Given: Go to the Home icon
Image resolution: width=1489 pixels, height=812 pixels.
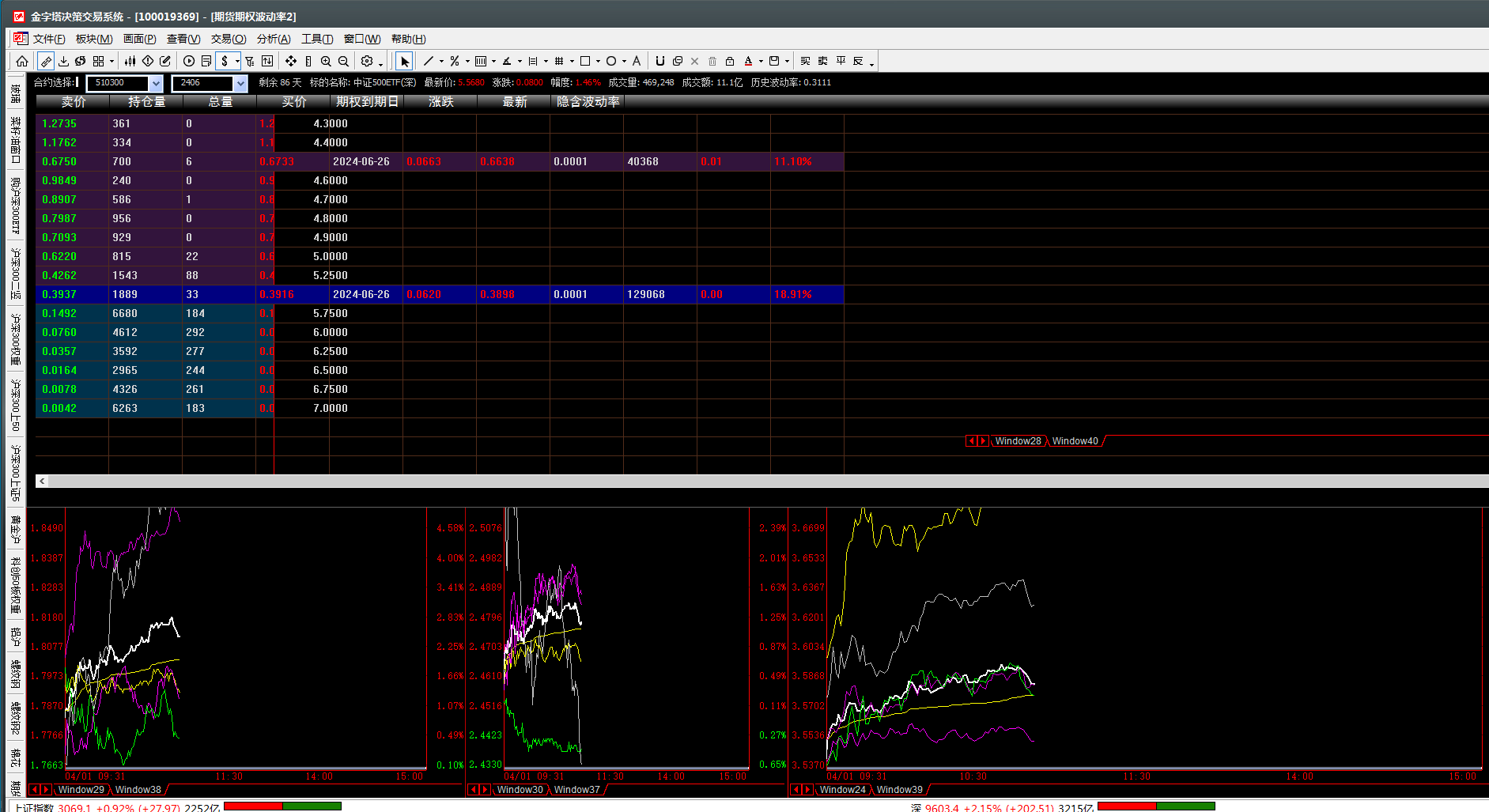Looking at the screenshot, I should 22,61.
